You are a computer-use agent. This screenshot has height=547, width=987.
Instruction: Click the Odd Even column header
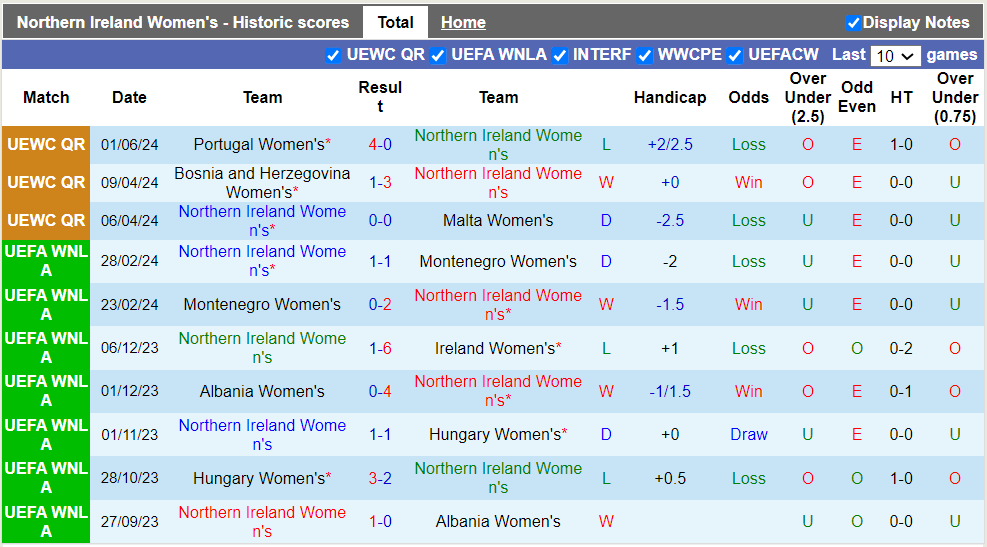click(857, 98)
